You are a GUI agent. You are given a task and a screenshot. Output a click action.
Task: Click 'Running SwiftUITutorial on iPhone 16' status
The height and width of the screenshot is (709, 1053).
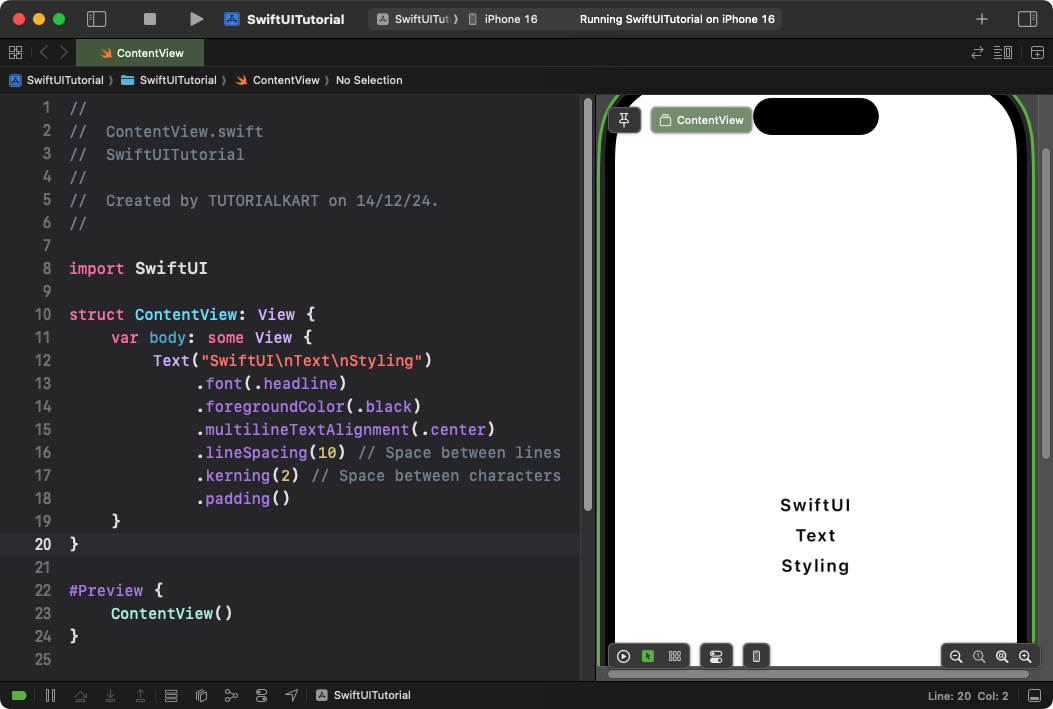coord(677,19)
